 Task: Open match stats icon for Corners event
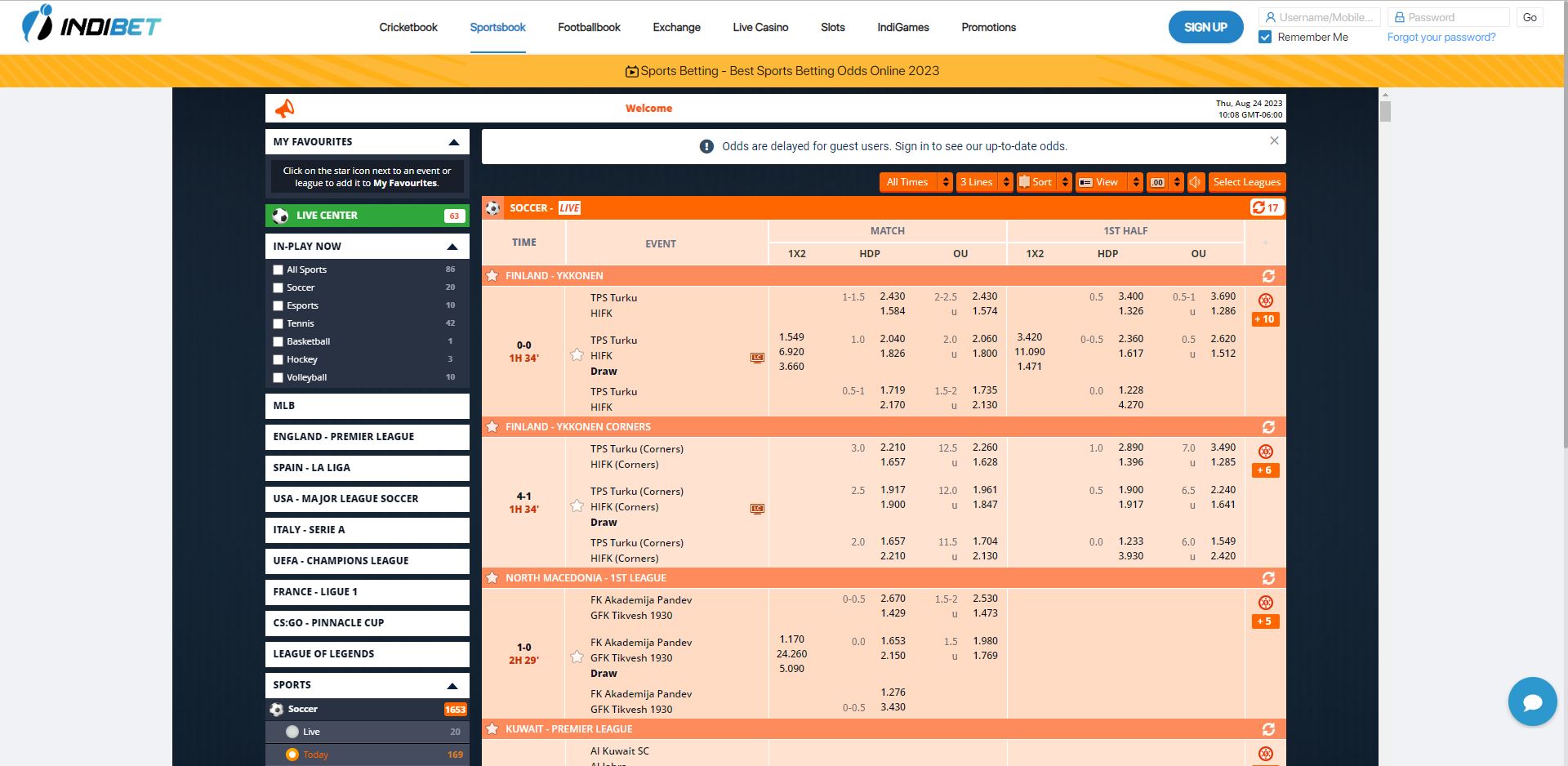[1266, 452]
